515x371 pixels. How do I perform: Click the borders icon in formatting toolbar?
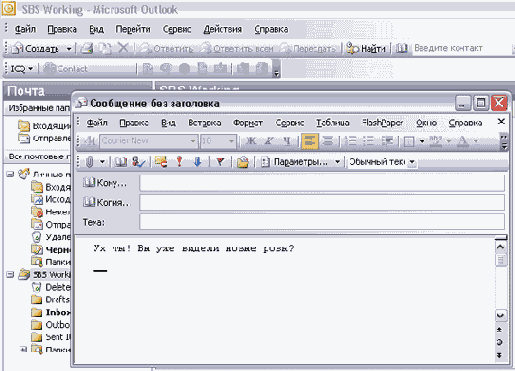click(x=409, y=142)
